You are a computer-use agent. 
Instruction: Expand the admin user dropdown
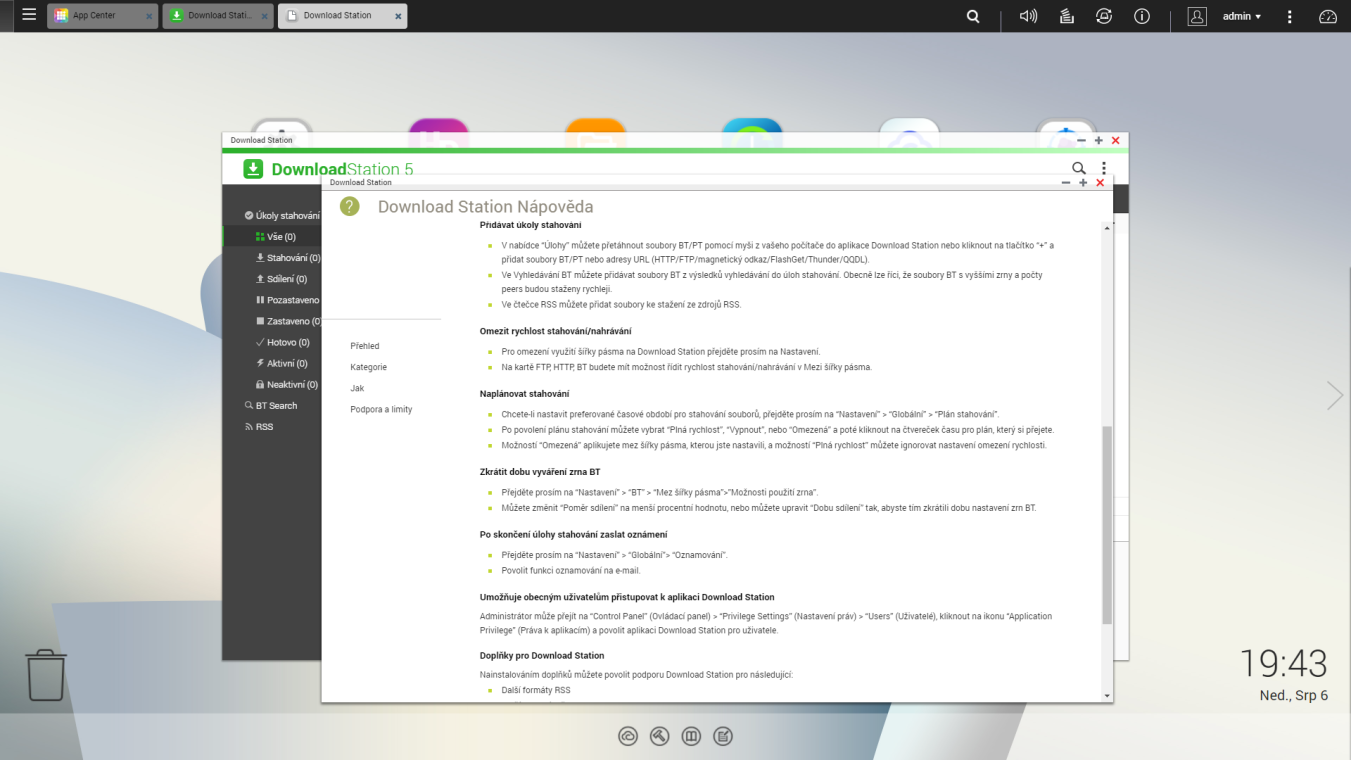1242,16
